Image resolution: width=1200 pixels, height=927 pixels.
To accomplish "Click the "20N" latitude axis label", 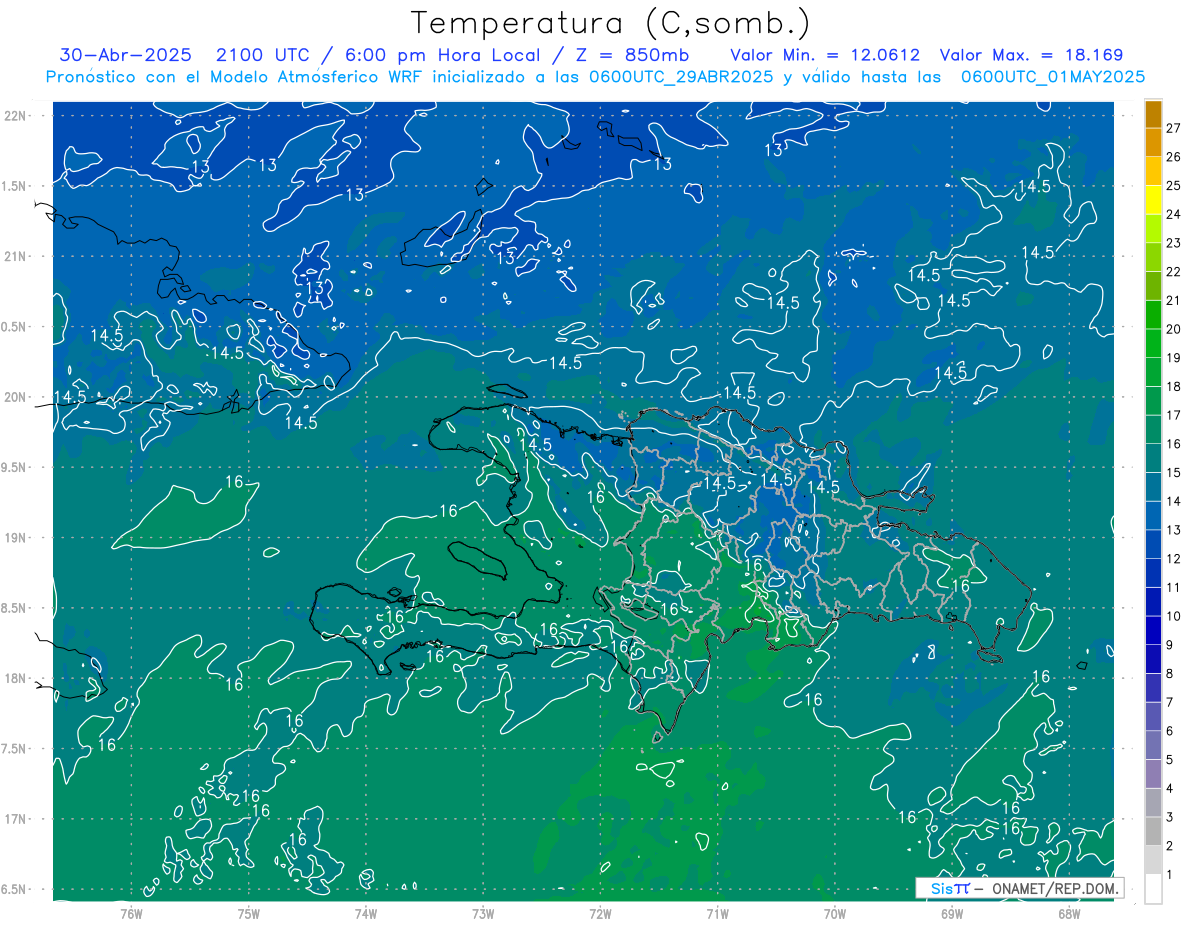I will (x=16, y=397).
